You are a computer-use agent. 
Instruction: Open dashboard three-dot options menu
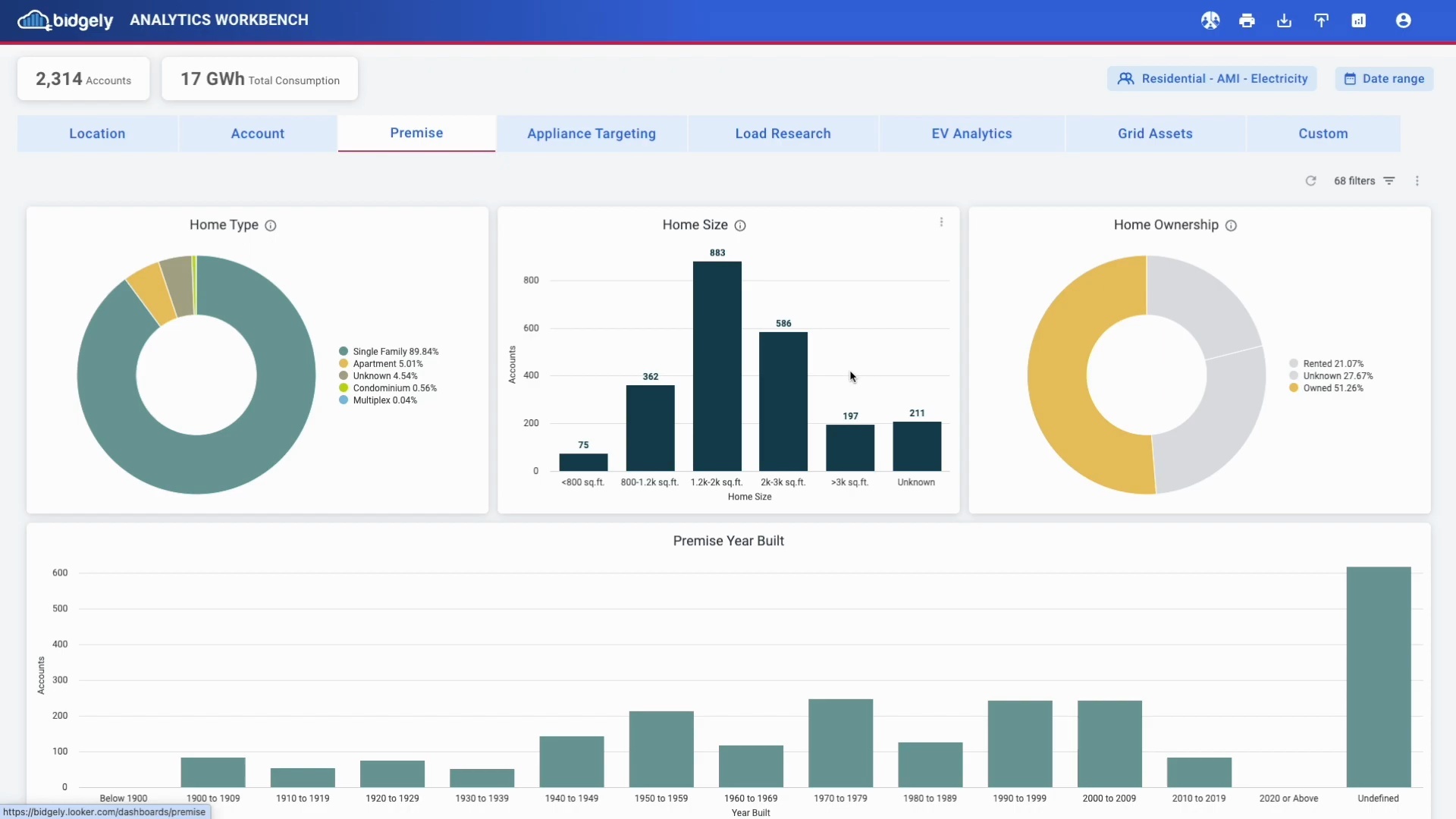coord(1417,180)
